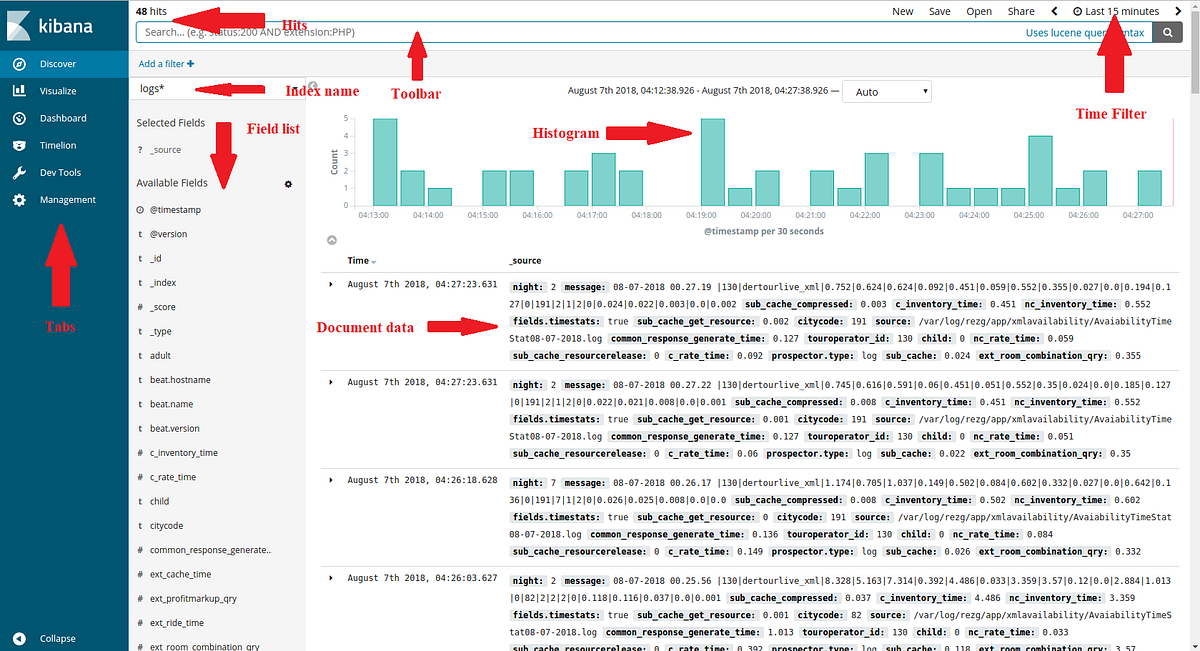Open the Auto histogram interval dropdown
This screenshot has height=651, width=1200.
pyautogui.click(x=886, y=91)
